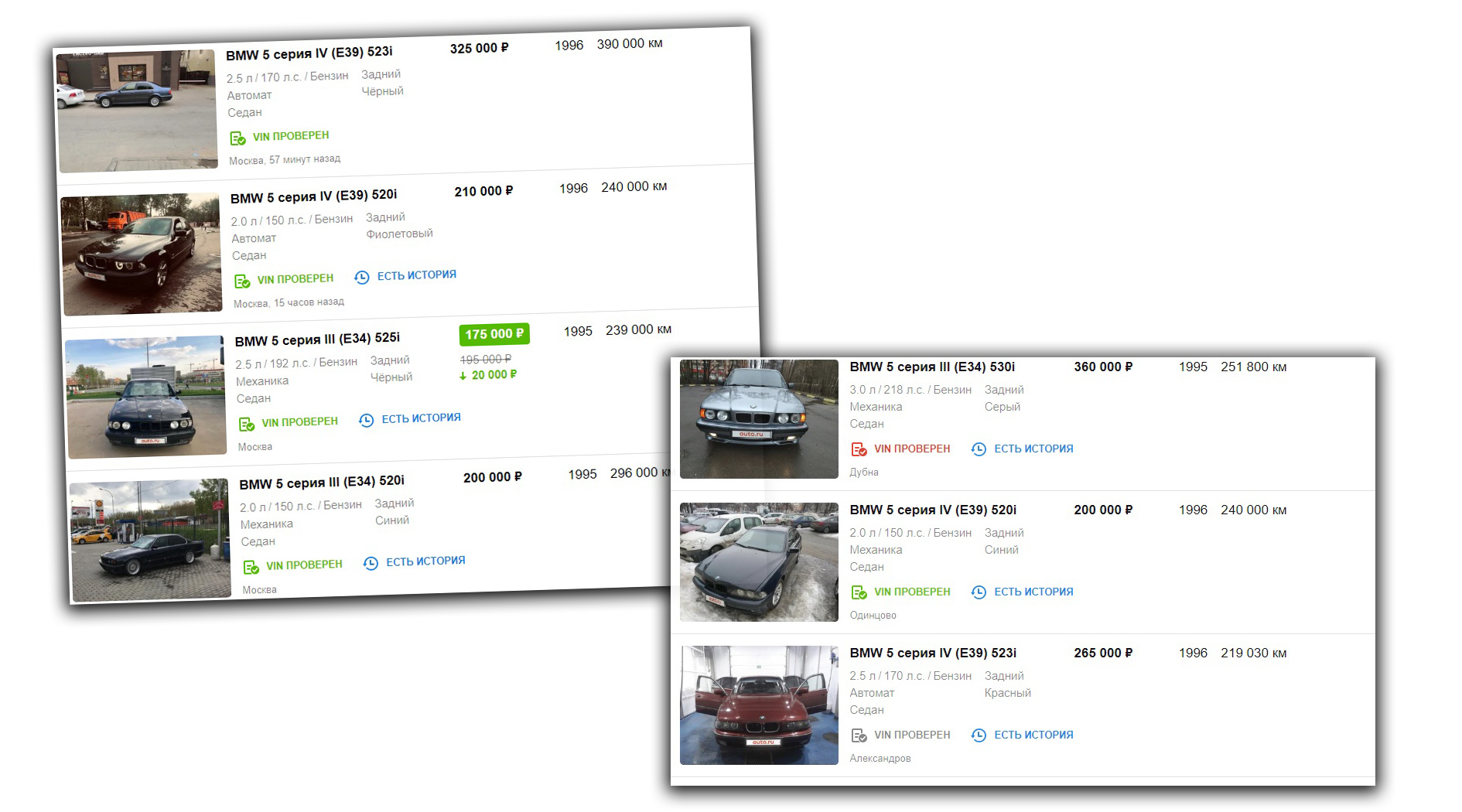Click the green 175 000 ₽ price badge
Viewport: 1462px width, 812px height.
coord(494,334)
